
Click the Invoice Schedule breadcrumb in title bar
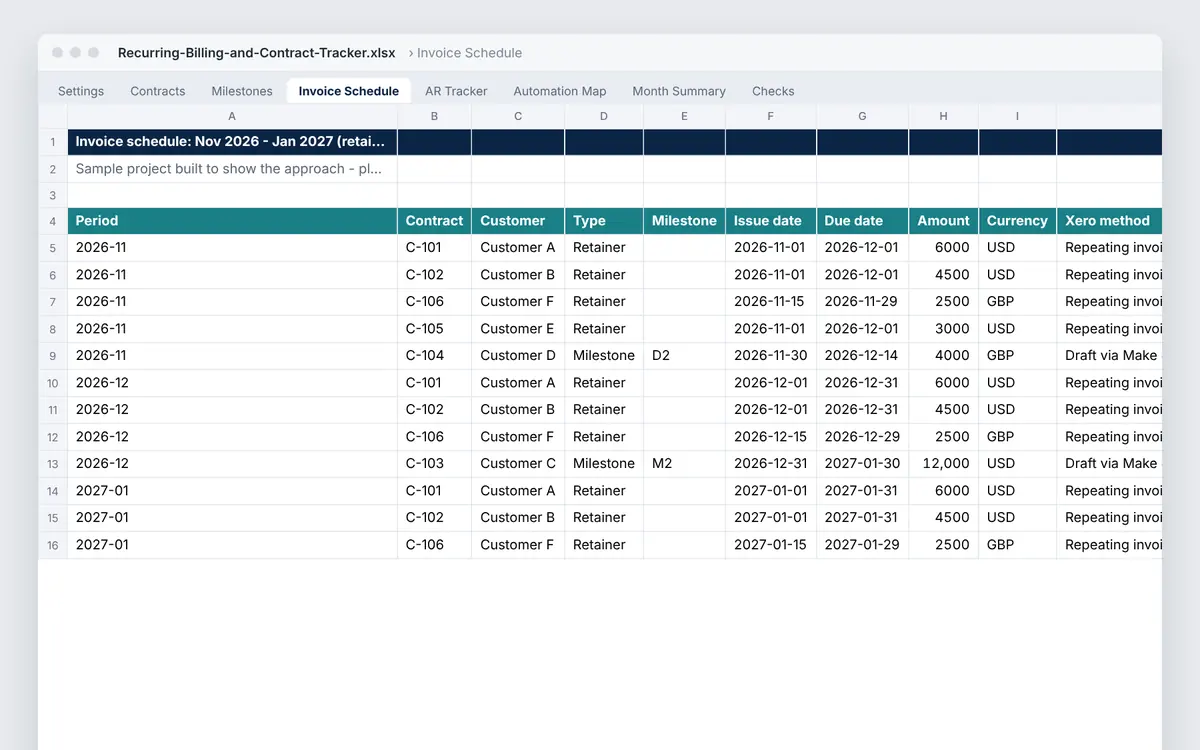[469, 53]
